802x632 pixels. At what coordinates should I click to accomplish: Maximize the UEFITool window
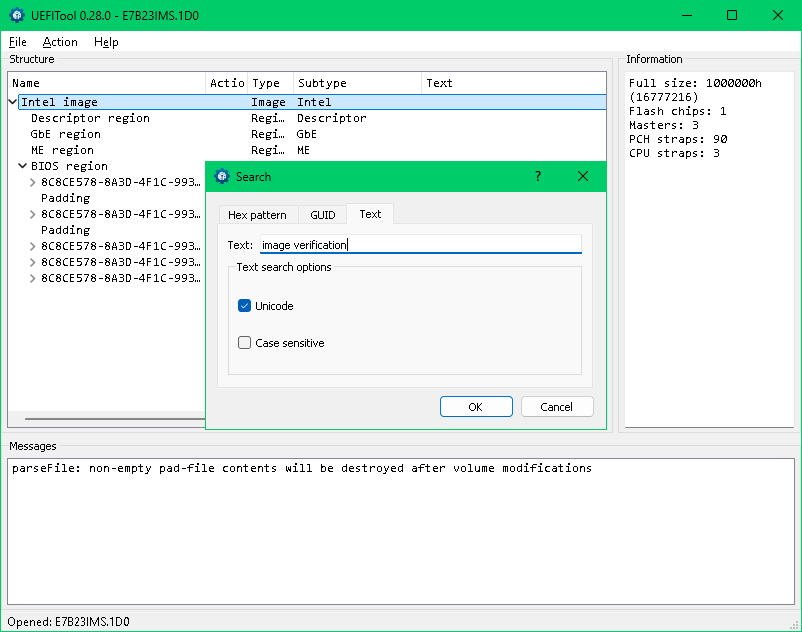click(x=732, y=15)
